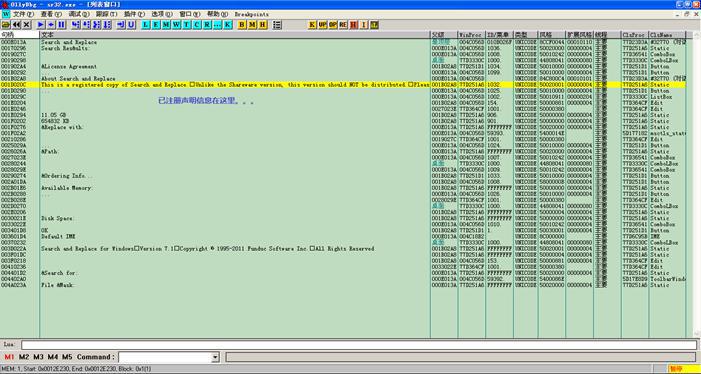Open the Command combo box dropdown arrow
The height and width of the screenshot is (374, 701).
[x=215, y=357]
